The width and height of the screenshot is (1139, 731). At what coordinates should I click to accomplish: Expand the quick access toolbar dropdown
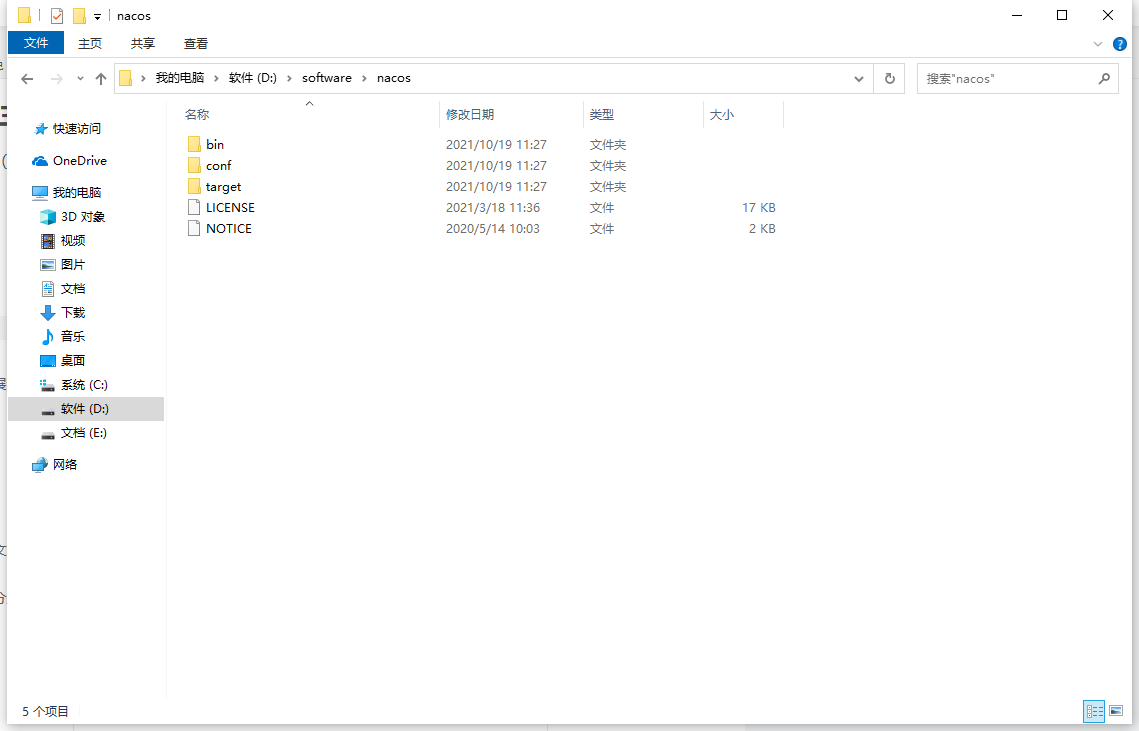click(x=97, y=17)
